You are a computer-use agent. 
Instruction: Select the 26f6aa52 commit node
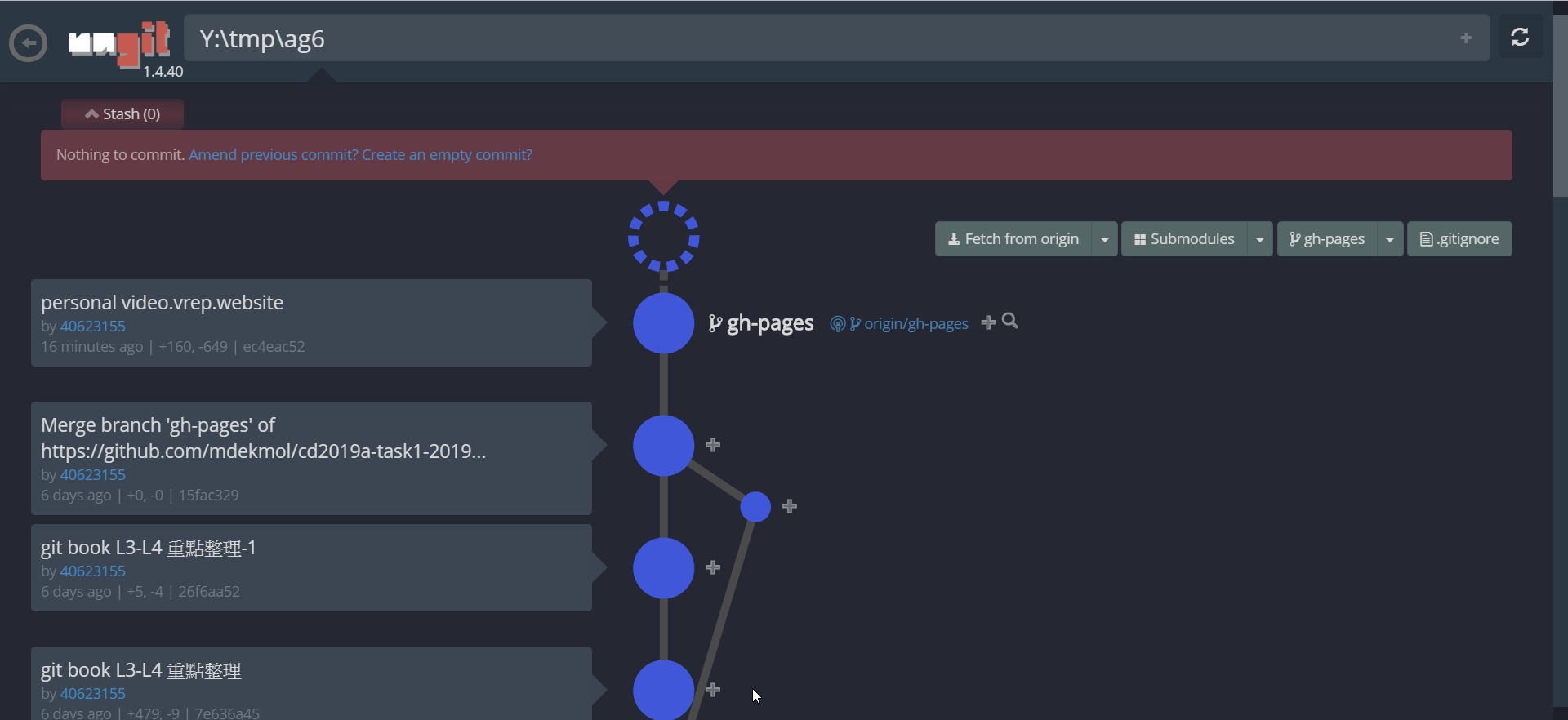click(x=664, y=568)
